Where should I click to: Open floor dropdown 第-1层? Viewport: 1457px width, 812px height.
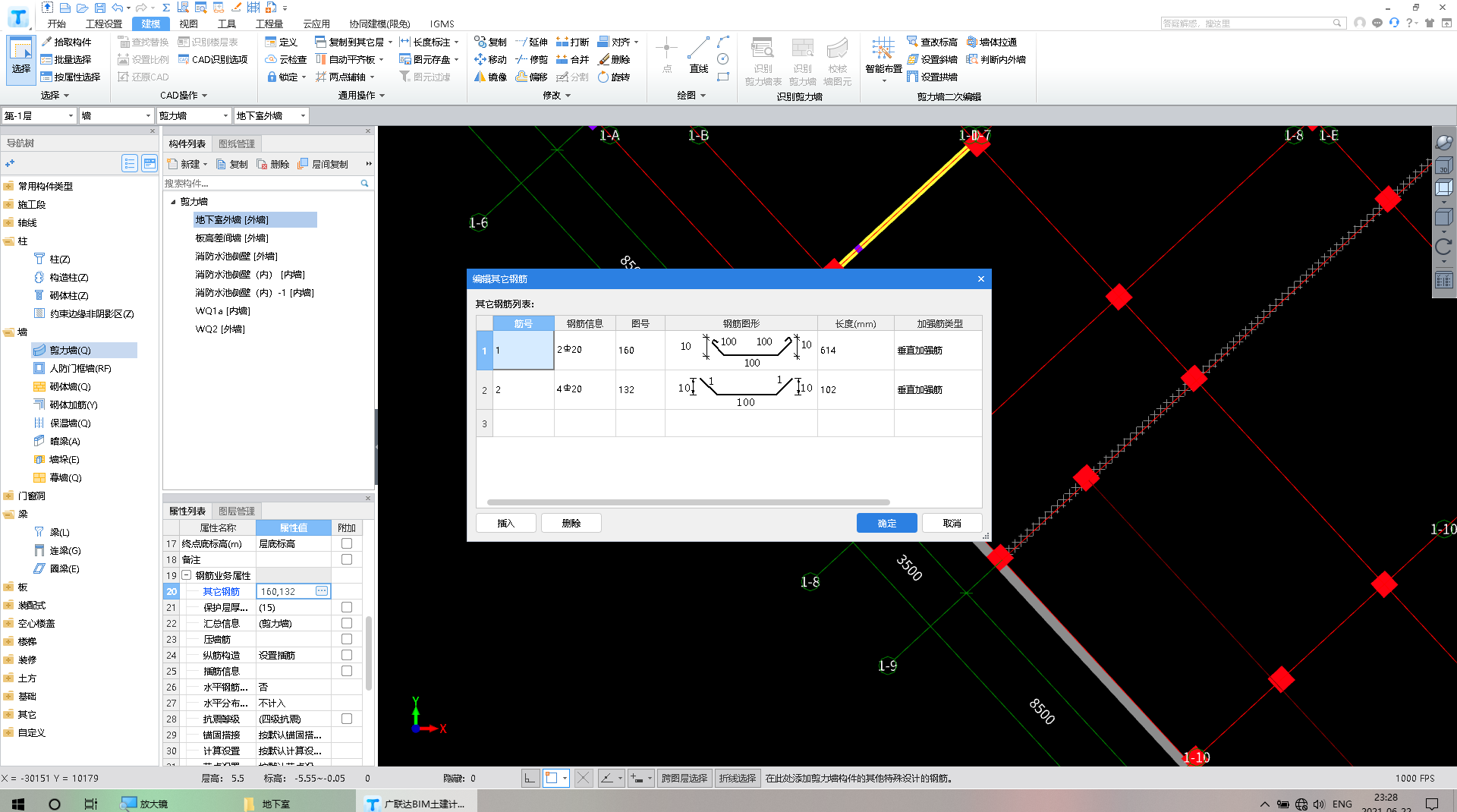click(x=39, y=115)
